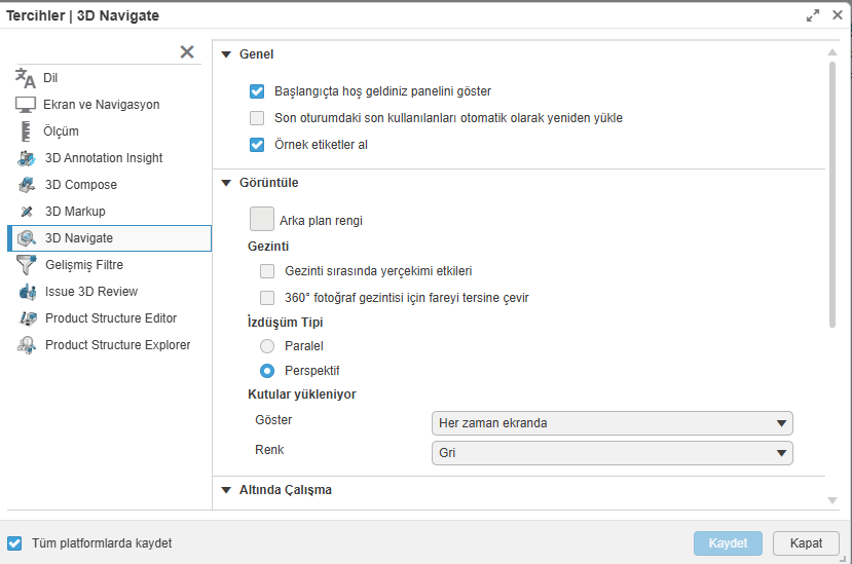
Task: Click the Dil language icon
Action: coord(25,78)
